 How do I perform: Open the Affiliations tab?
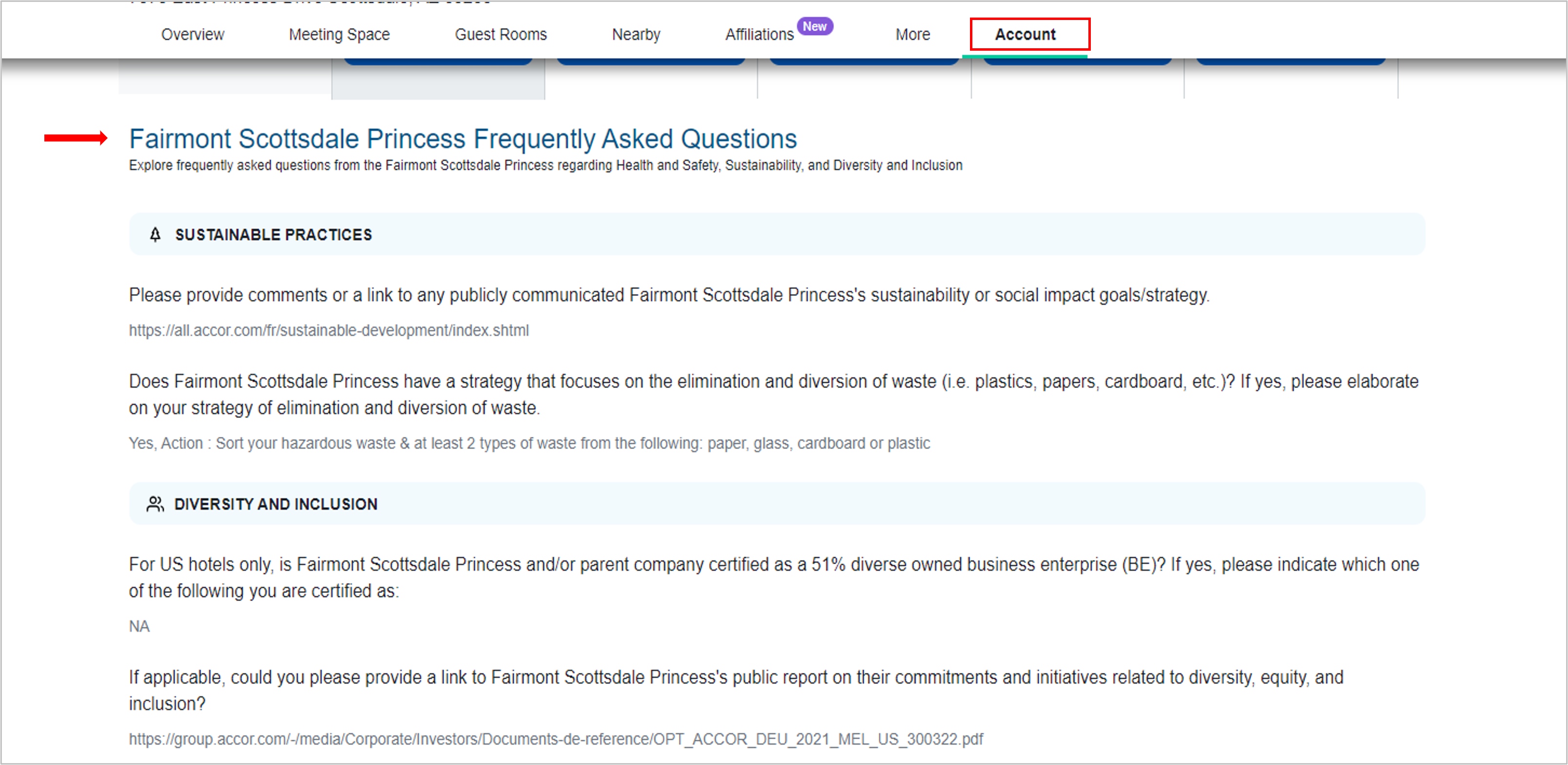pyautogui.click(x=759, y=34)
